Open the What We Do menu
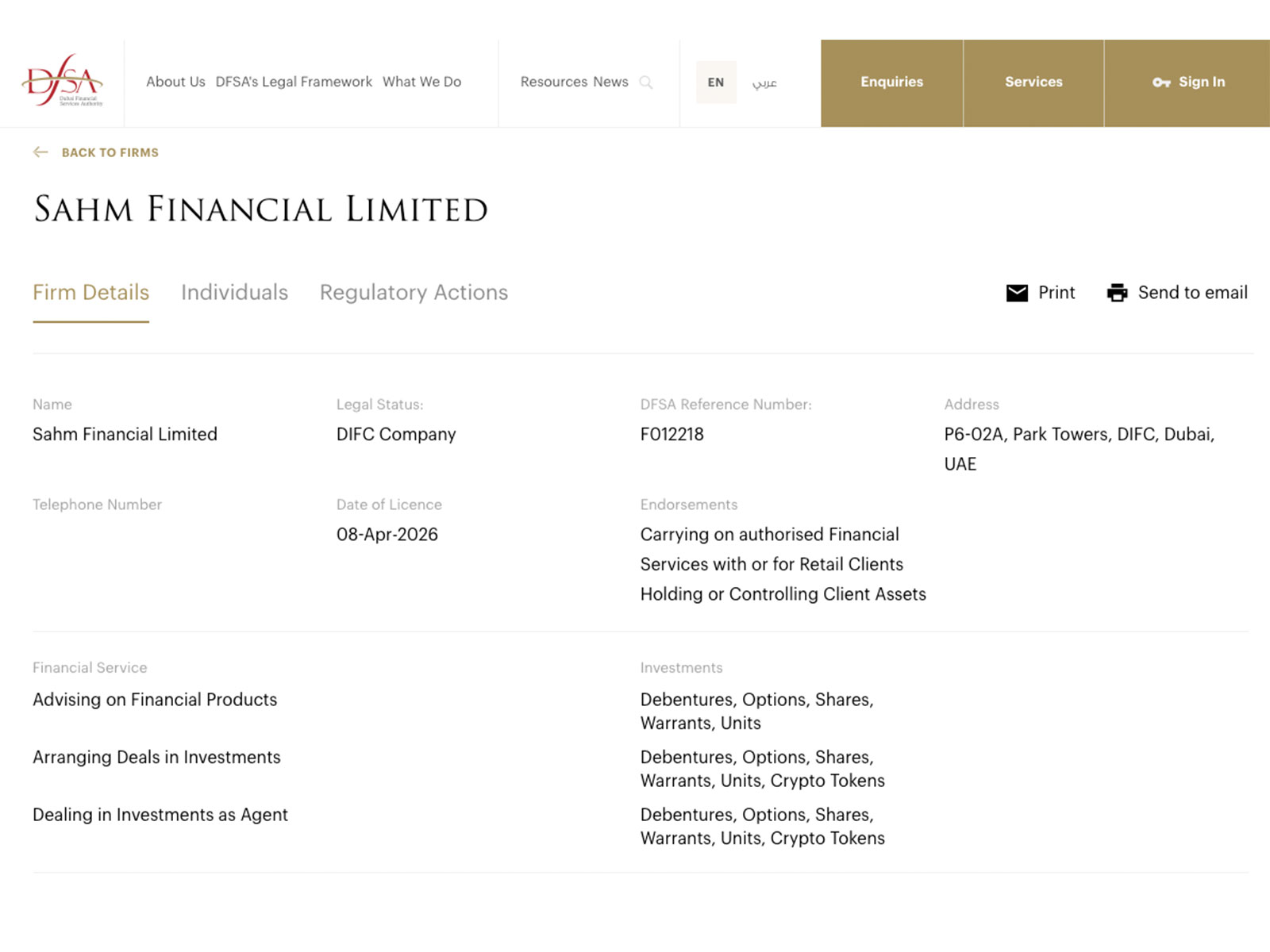The image size is (1270, 952). (421, 82)
